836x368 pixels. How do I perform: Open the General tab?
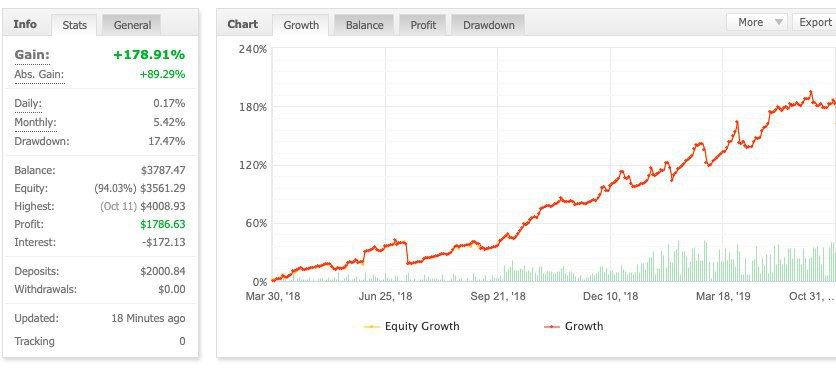click(132, 25)
